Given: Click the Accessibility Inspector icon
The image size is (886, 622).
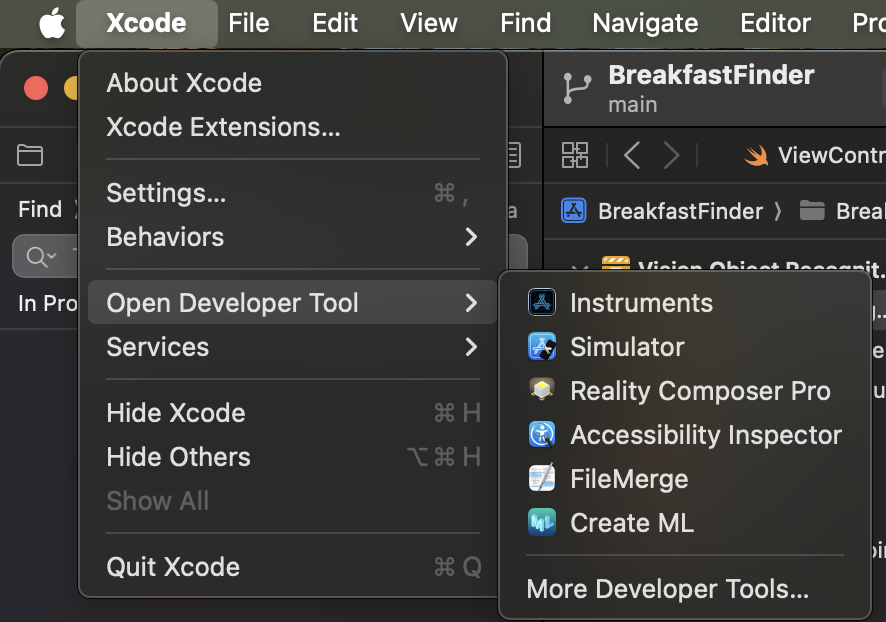Looking at the screenshot, I should point(542,435).
